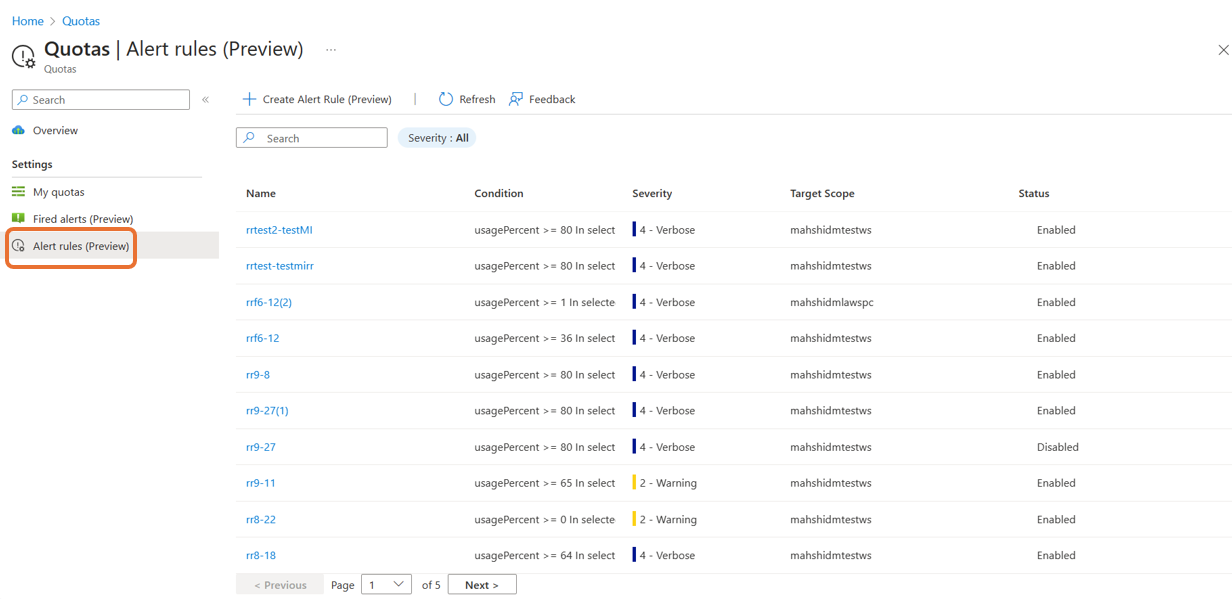
Task: Focus the alert rules Search field
Action: tap(312, 138)
